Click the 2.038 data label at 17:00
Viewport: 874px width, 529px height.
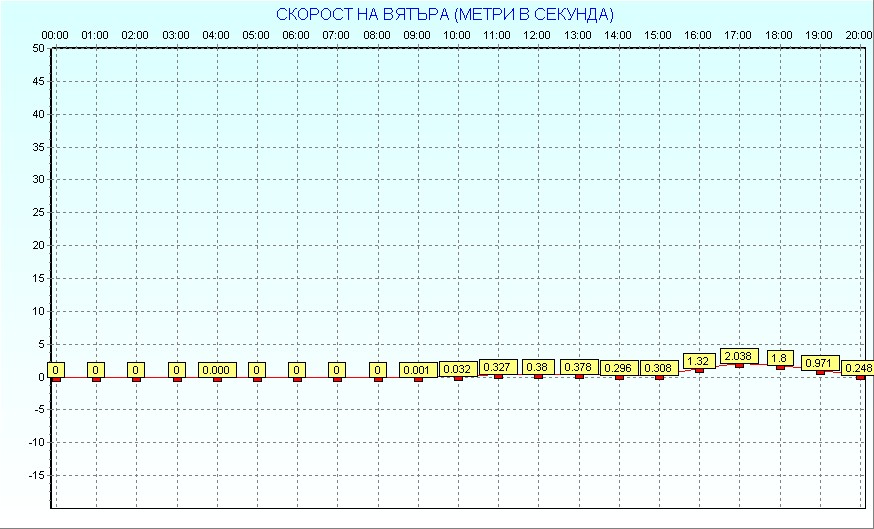[x=739, y=356]
